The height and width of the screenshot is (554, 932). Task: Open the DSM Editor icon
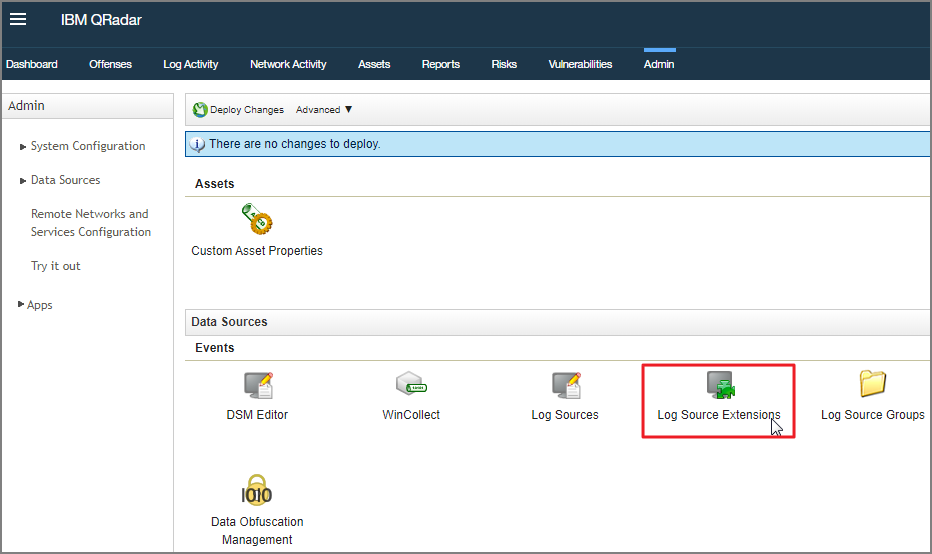tap(258, 385)
